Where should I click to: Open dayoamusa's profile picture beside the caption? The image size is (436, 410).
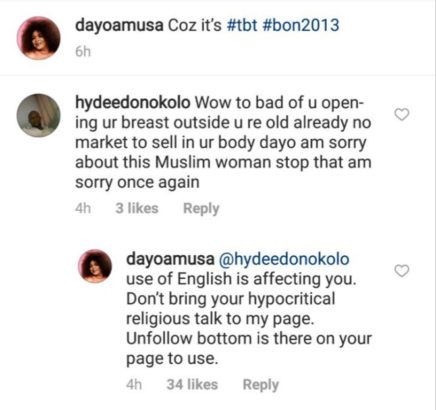[39, 38]
